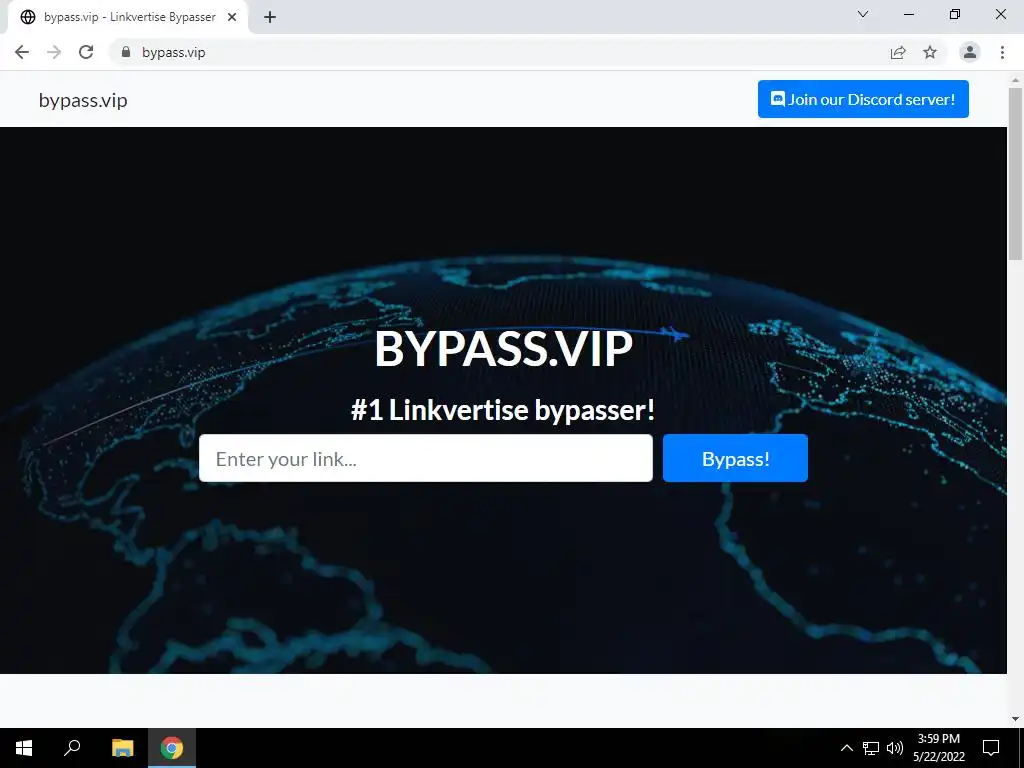1024x768 pixels.
Task: Click the Bypass! button
Action: 735,458
